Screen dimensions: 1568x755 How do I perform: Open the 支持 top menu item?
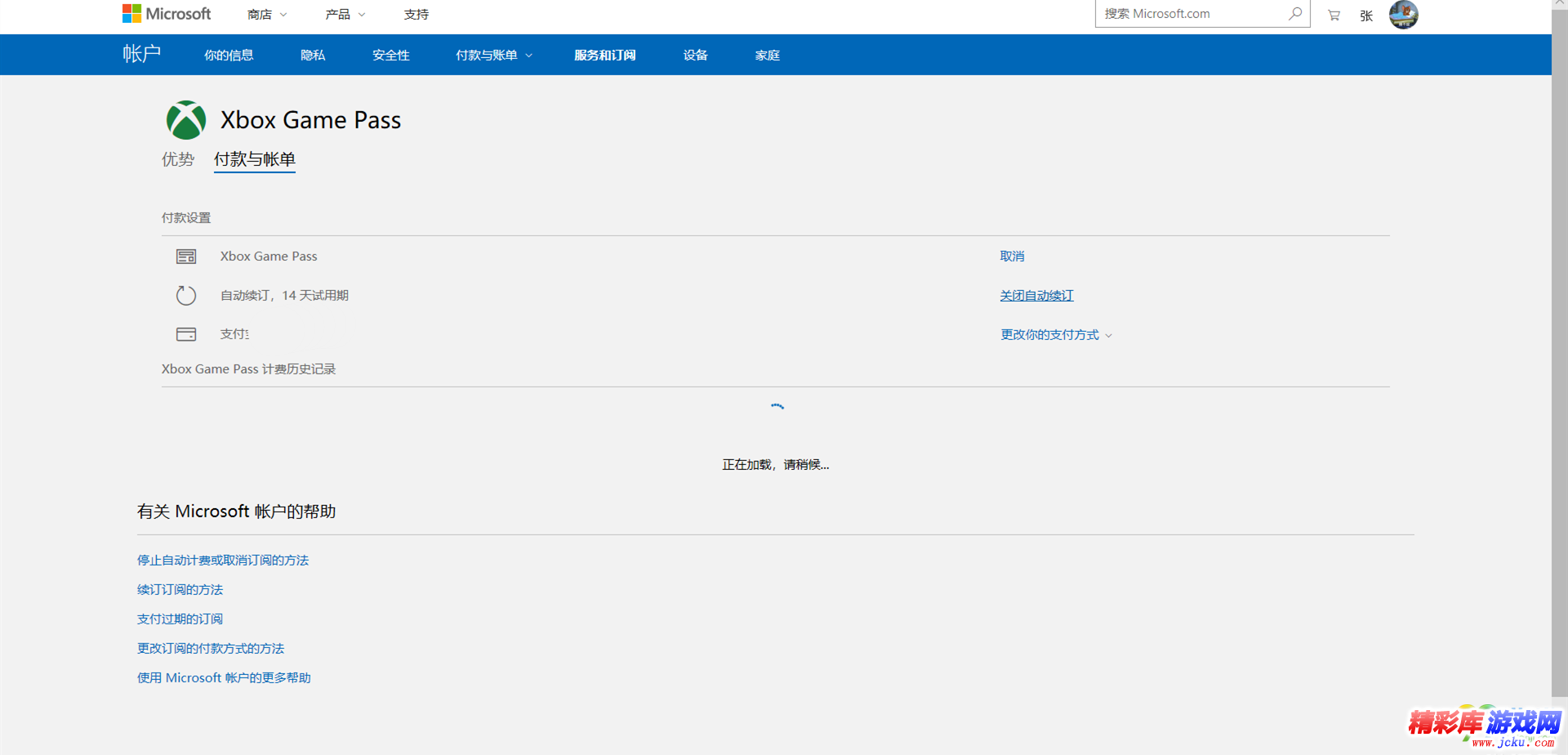[x=416, y=15]
